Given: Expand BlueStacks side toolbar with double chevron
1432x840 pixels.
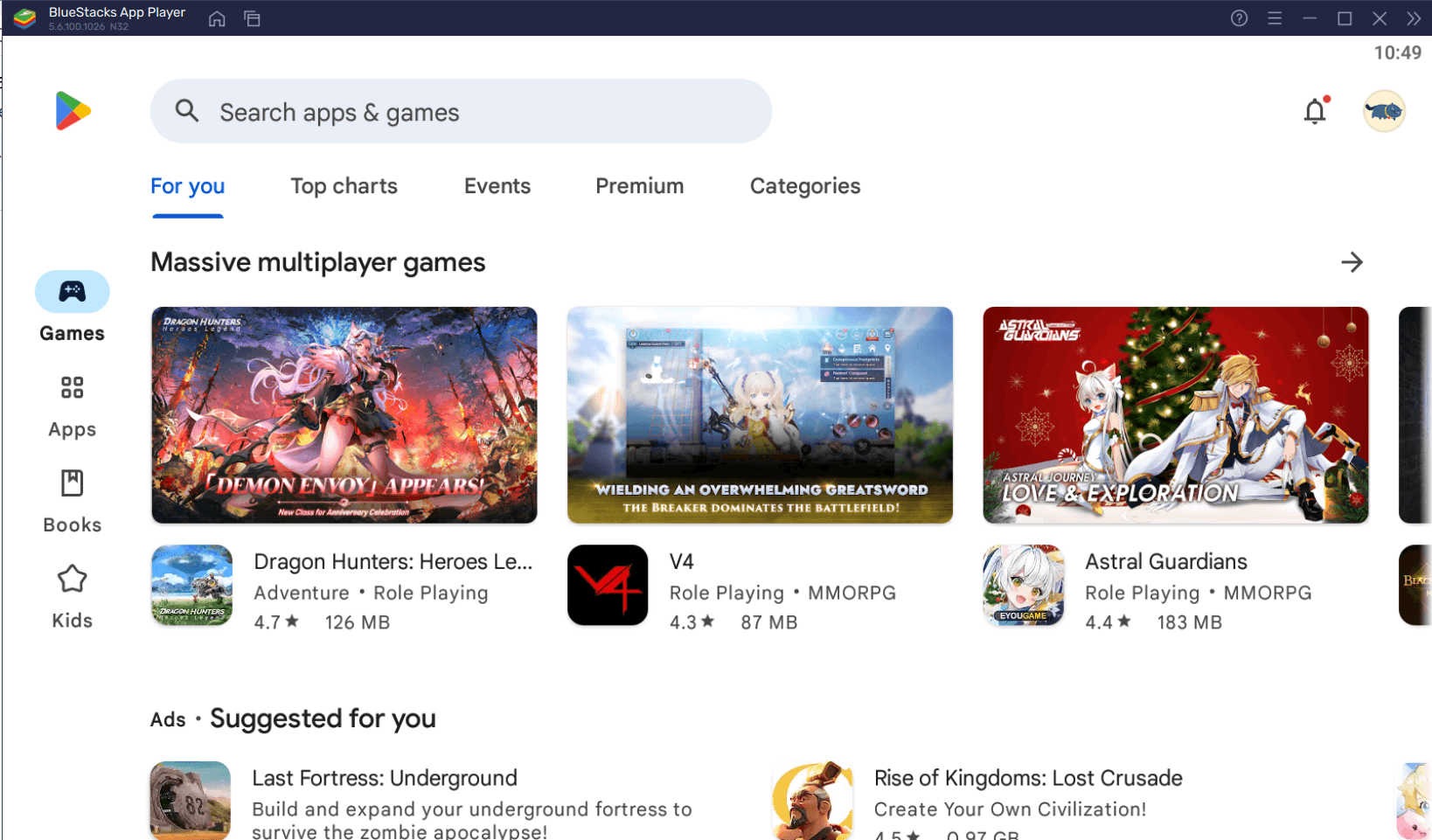Looking at the screenshot, I should (1414, 18).
